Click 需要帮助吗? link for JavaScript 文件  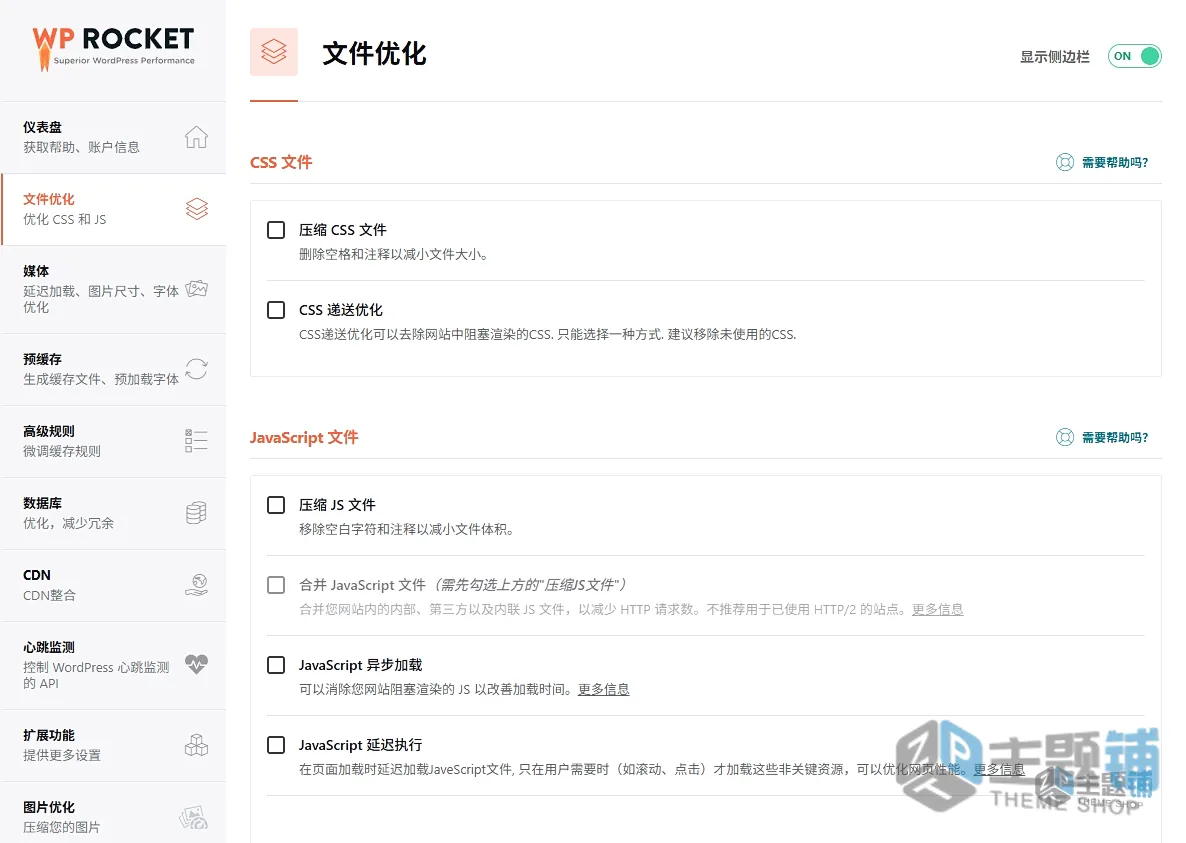coord(1115,438)
